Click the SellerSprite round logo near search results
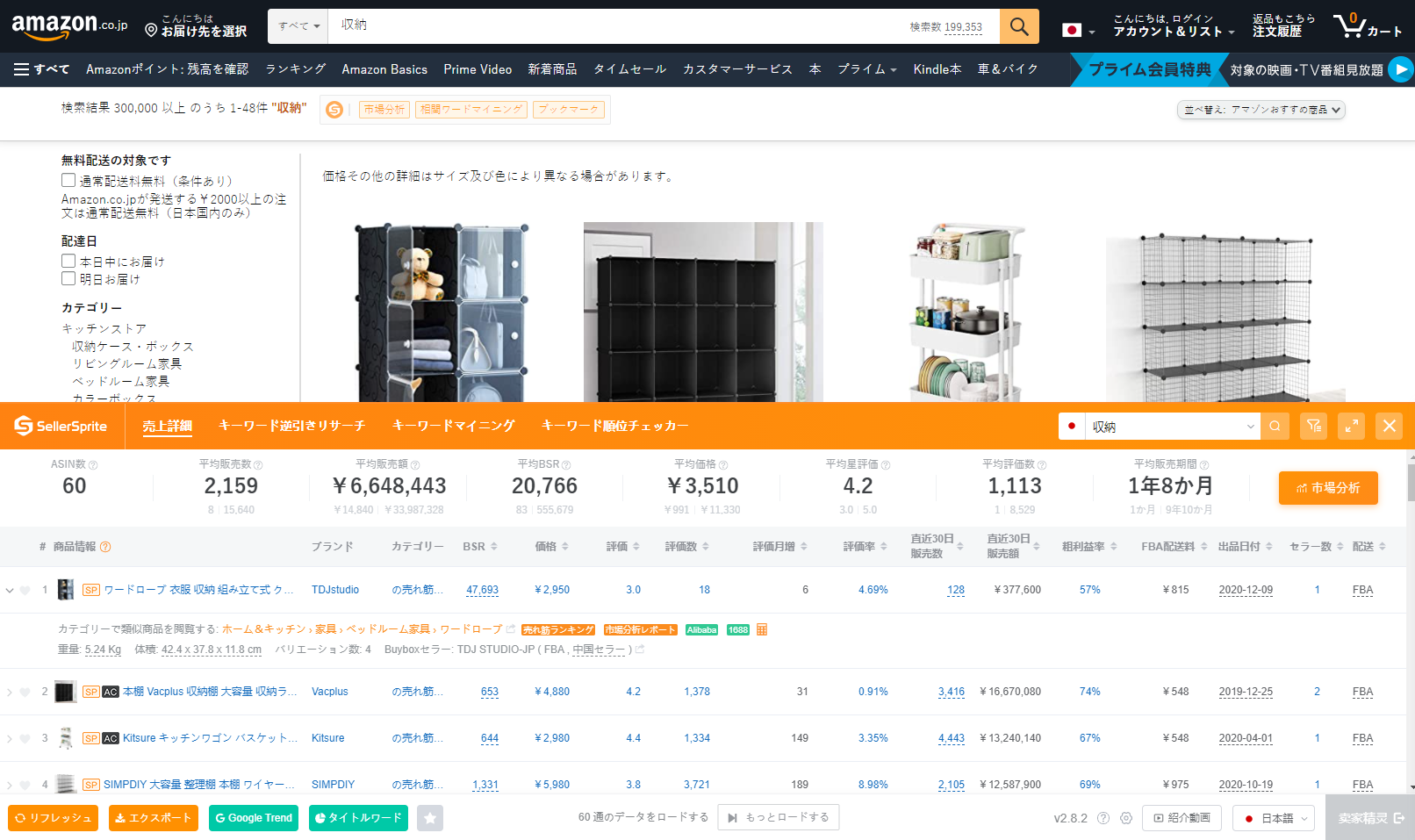The image size is (1415, 840). (334, 110)
